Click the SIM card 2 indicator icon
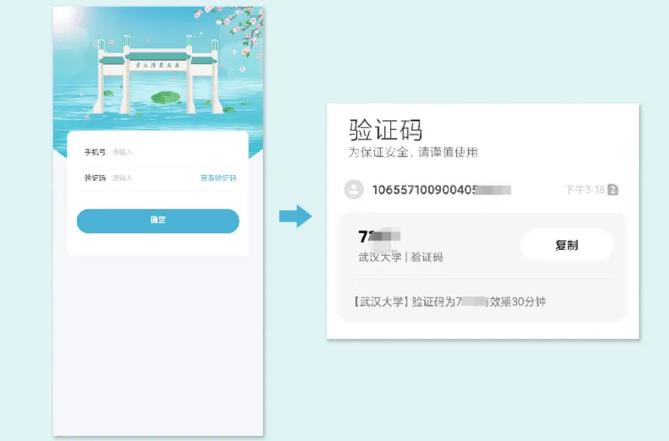This screenshot has width=669, height=441. [x=613, y=189]
